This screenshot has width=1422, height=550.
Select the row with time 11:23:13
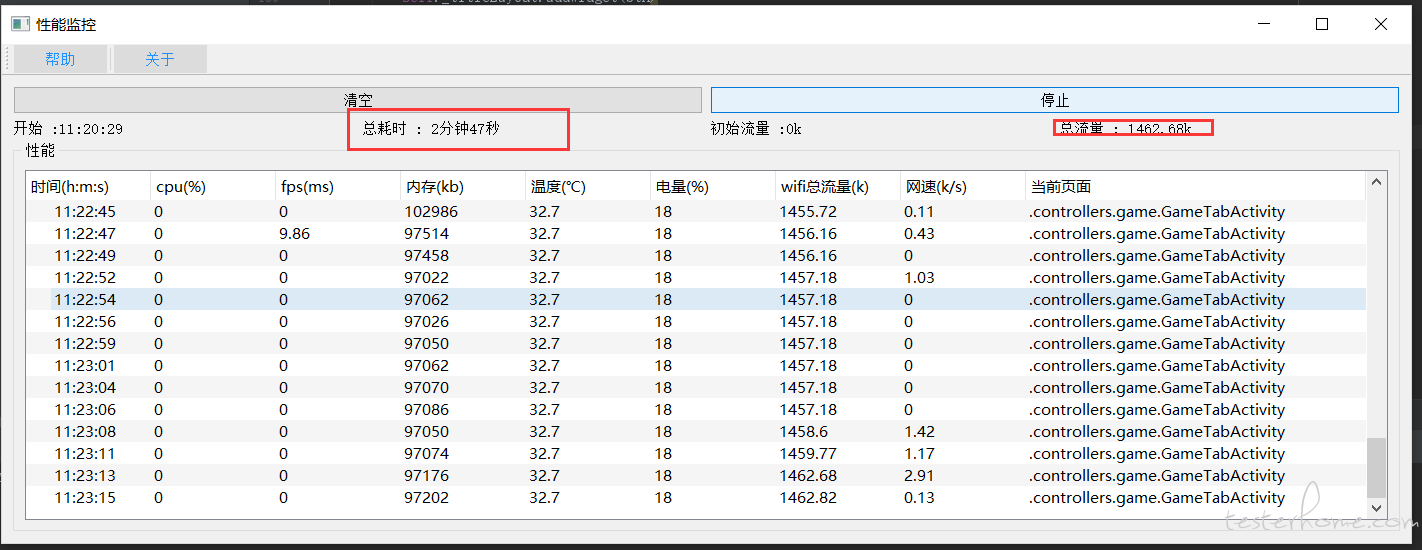pyautogui.click(x=696, y=475)
